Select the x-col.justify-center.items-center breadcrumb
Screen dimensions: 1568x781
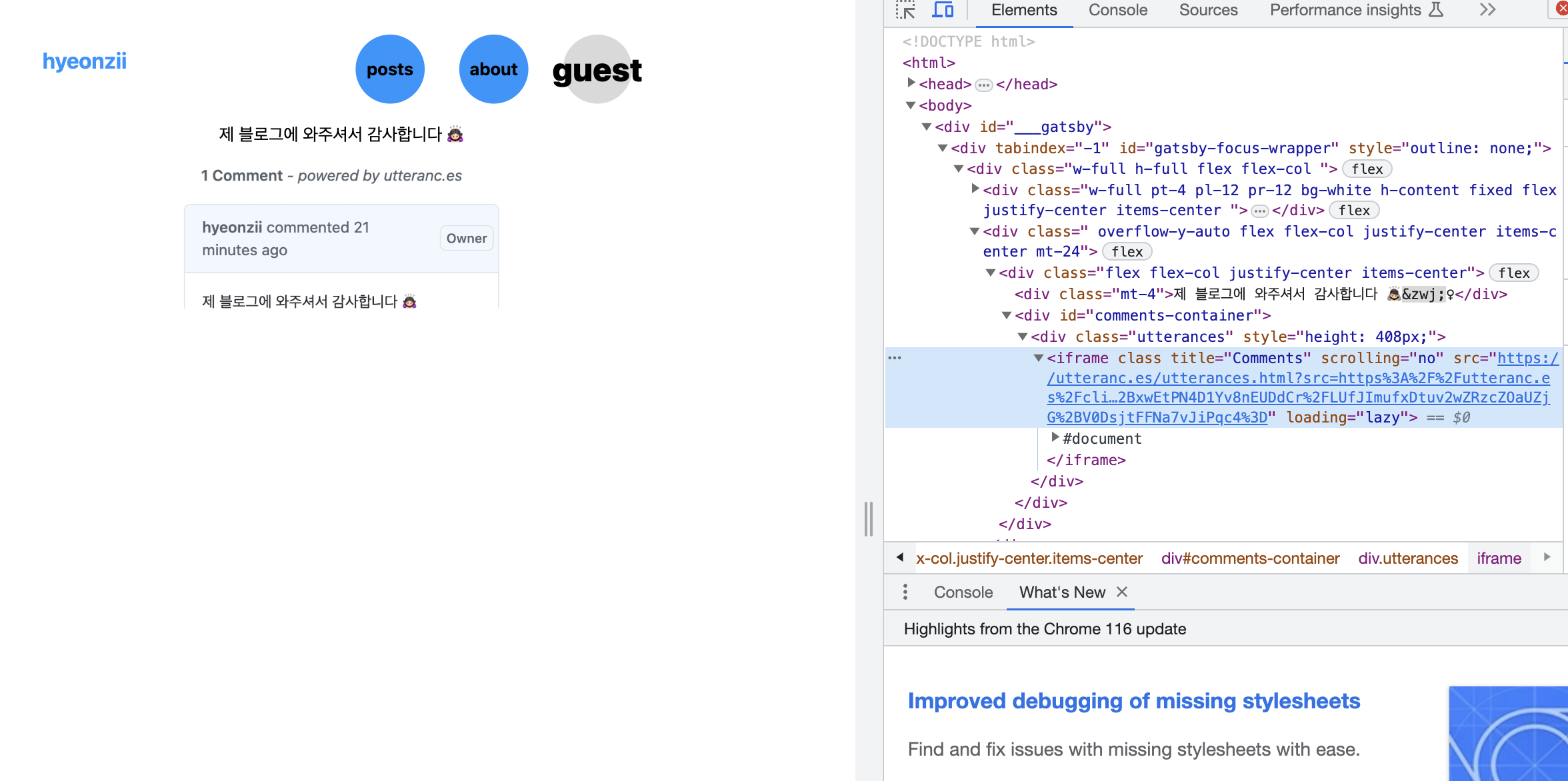[x=1029, y=558]
